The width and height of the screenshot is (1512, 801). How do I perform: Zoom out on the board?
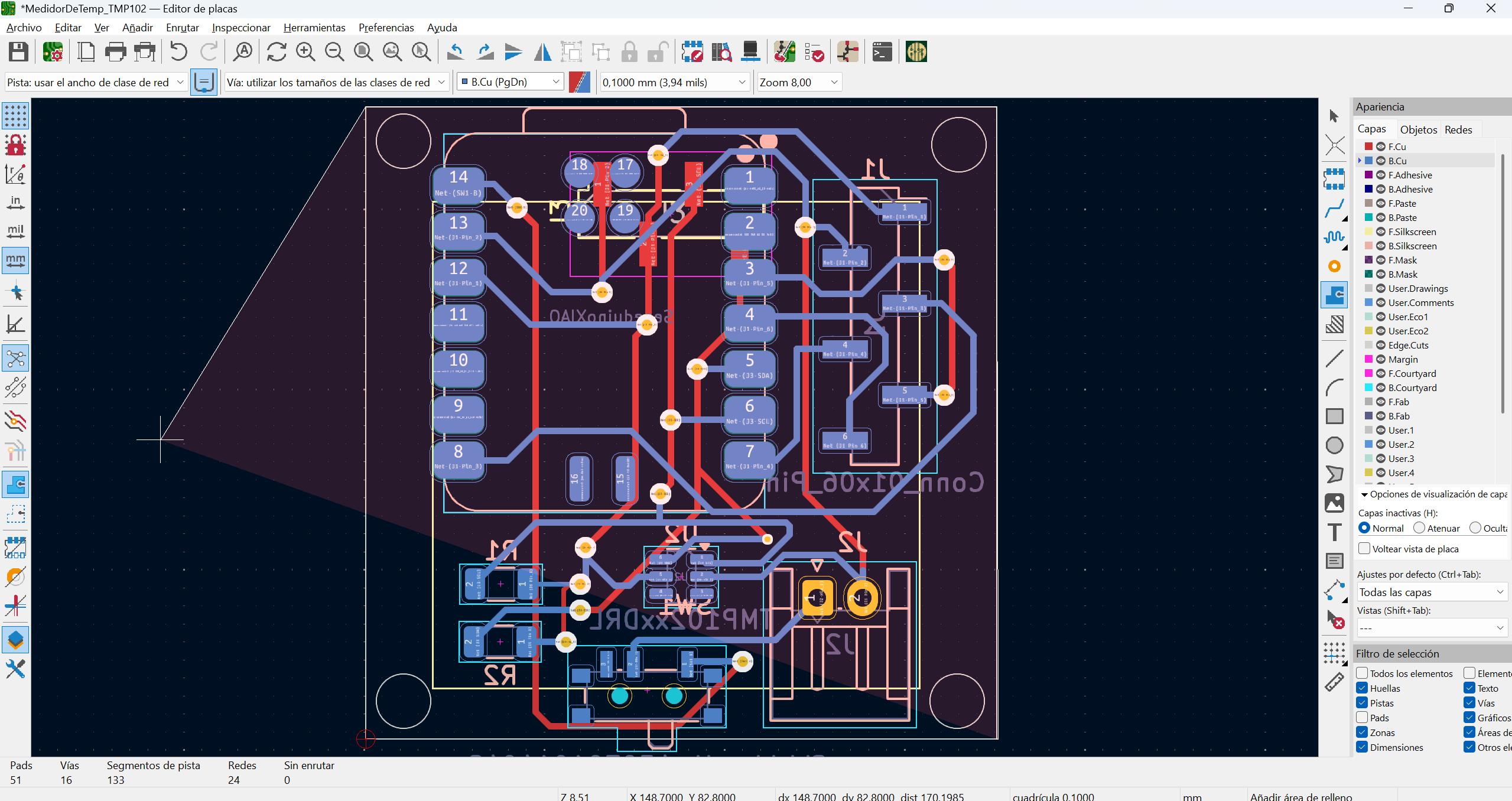334,52
